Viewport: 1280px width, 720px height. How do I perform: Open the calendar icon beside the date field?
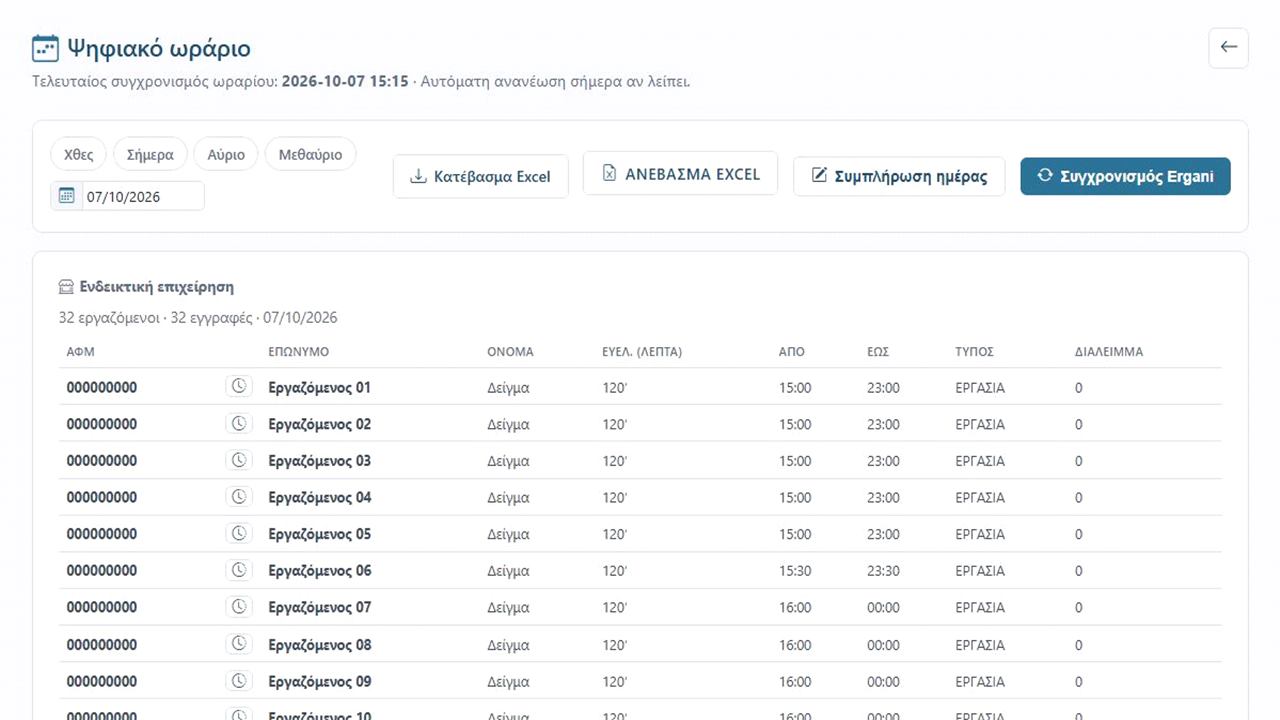point(67,196)
